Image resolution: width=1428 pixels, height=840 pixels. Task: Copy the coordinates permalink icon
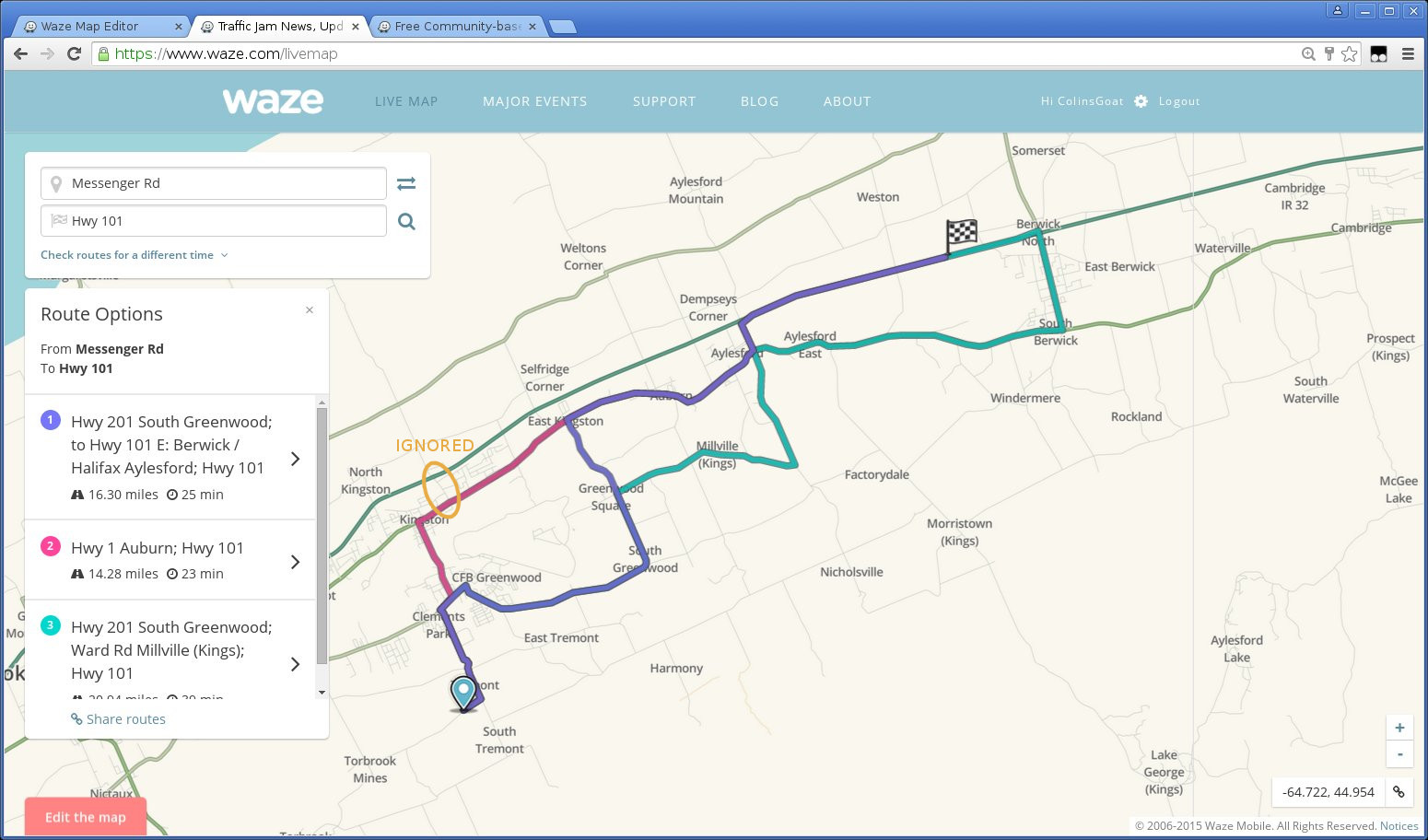pos(1399,792)
